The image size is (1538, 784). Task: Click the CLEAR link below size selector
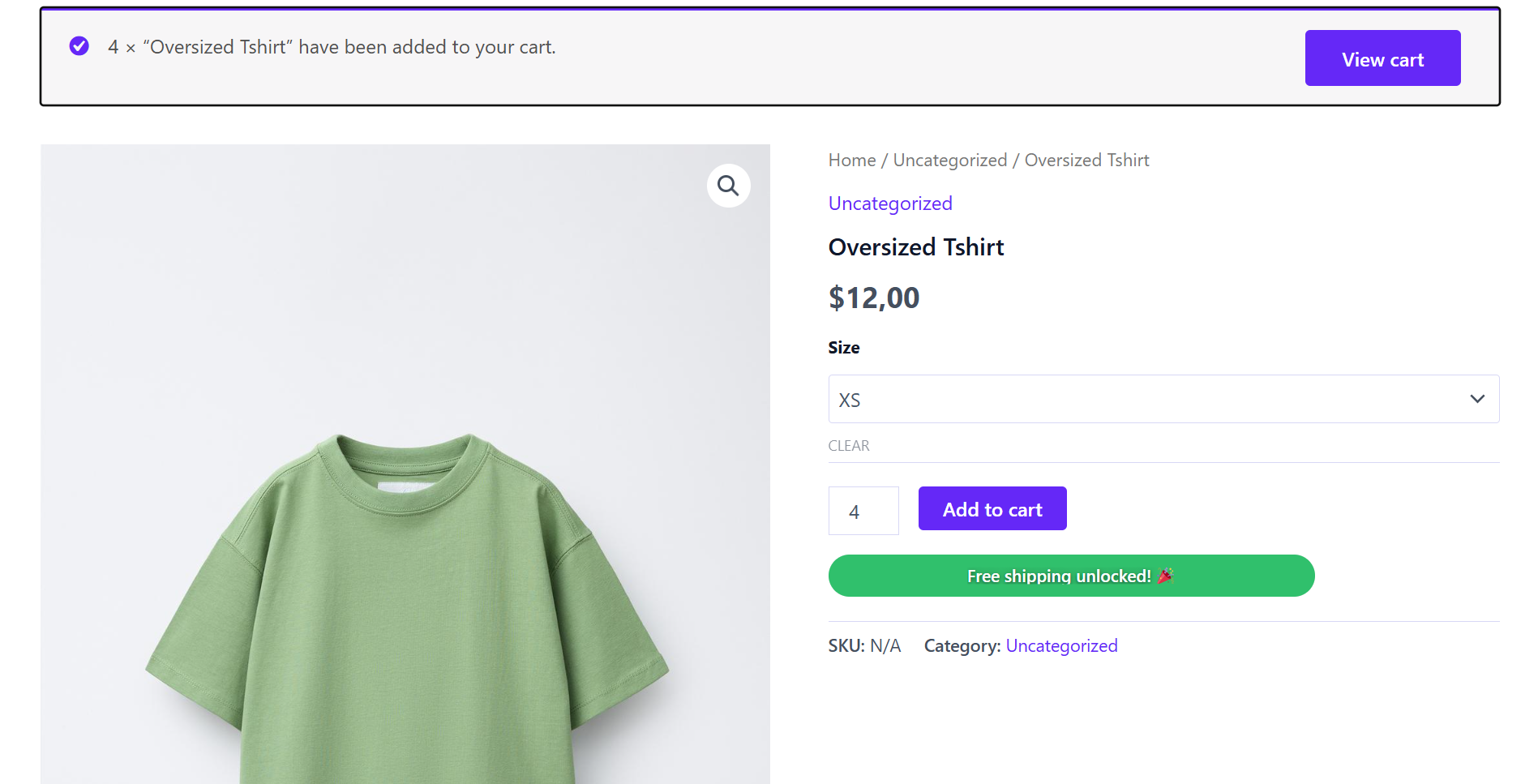pyautogui.click(x=848, y=445)
